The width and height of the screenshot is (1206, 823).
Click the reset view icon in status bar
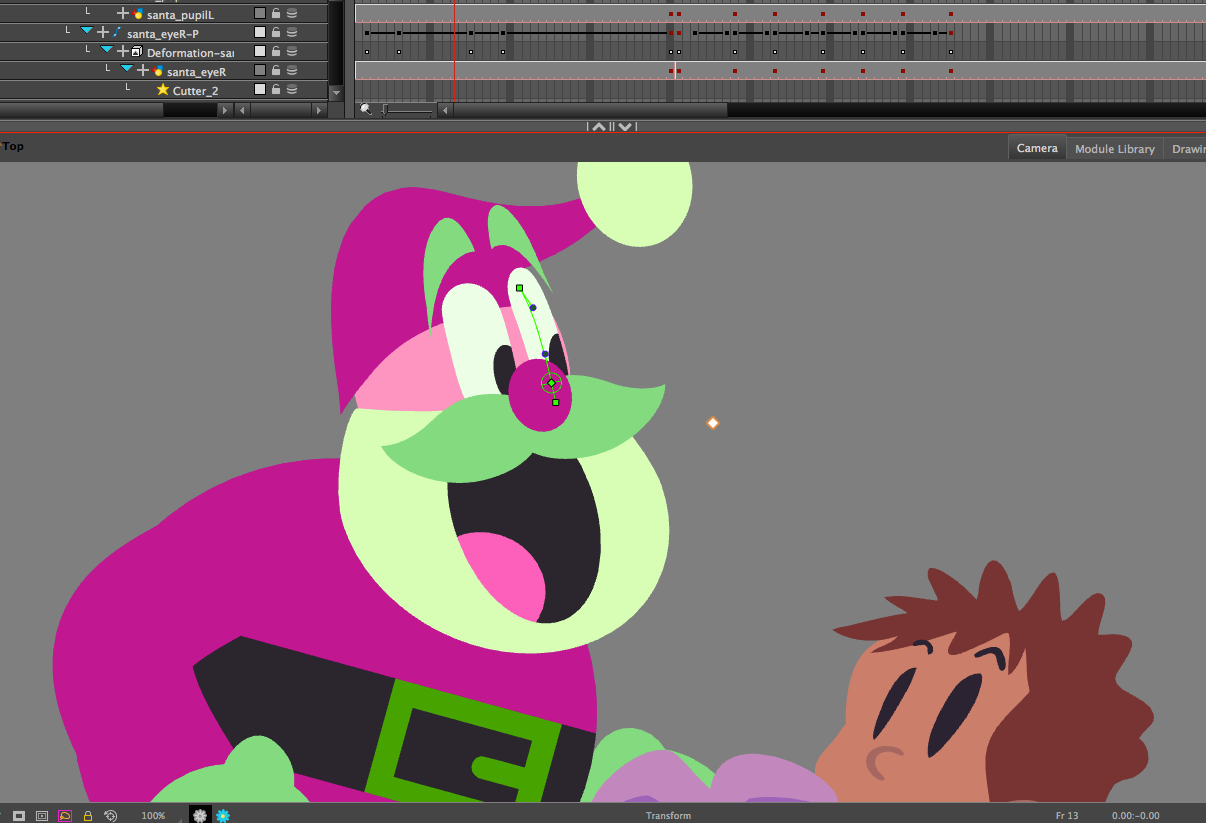pos(19,816)
